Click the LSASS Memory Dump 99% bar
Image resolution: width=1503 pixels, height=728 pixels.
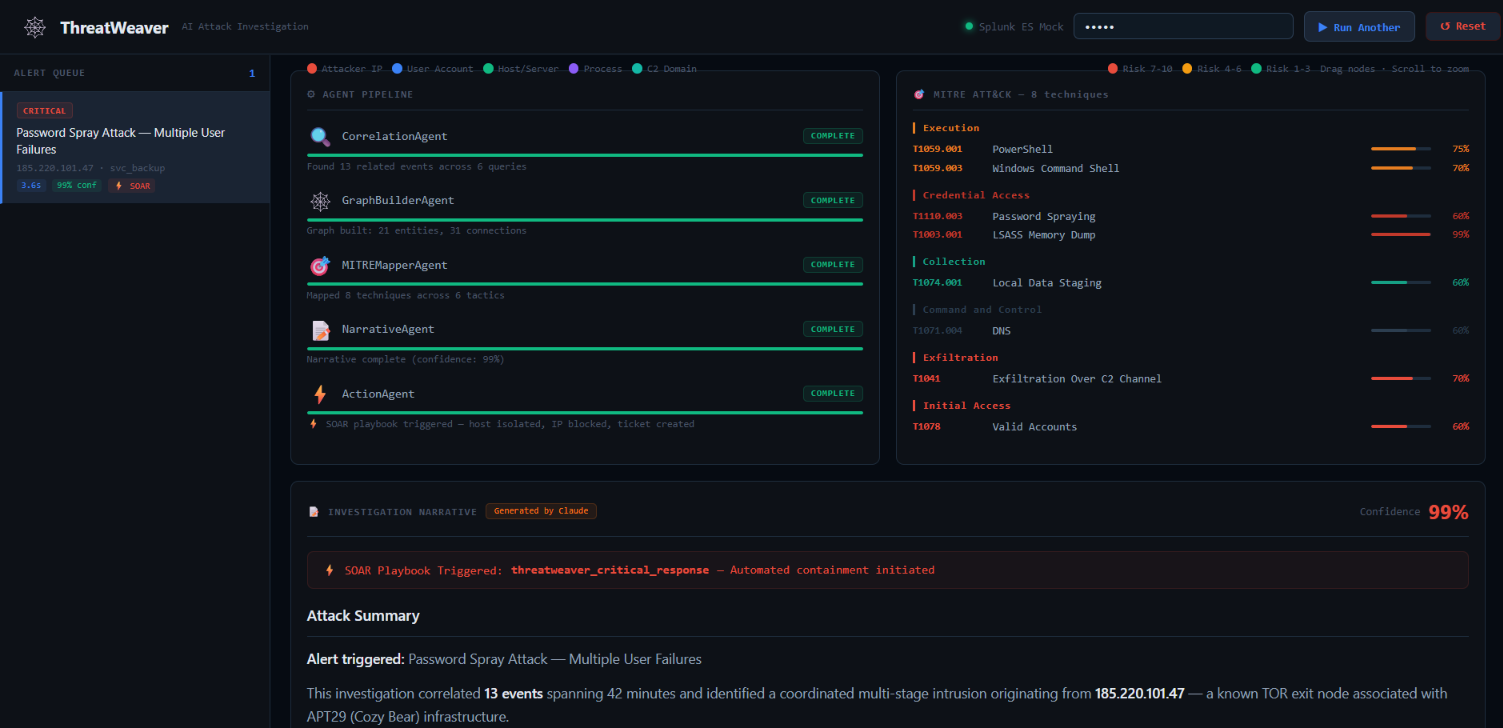tap(1401, 235)
